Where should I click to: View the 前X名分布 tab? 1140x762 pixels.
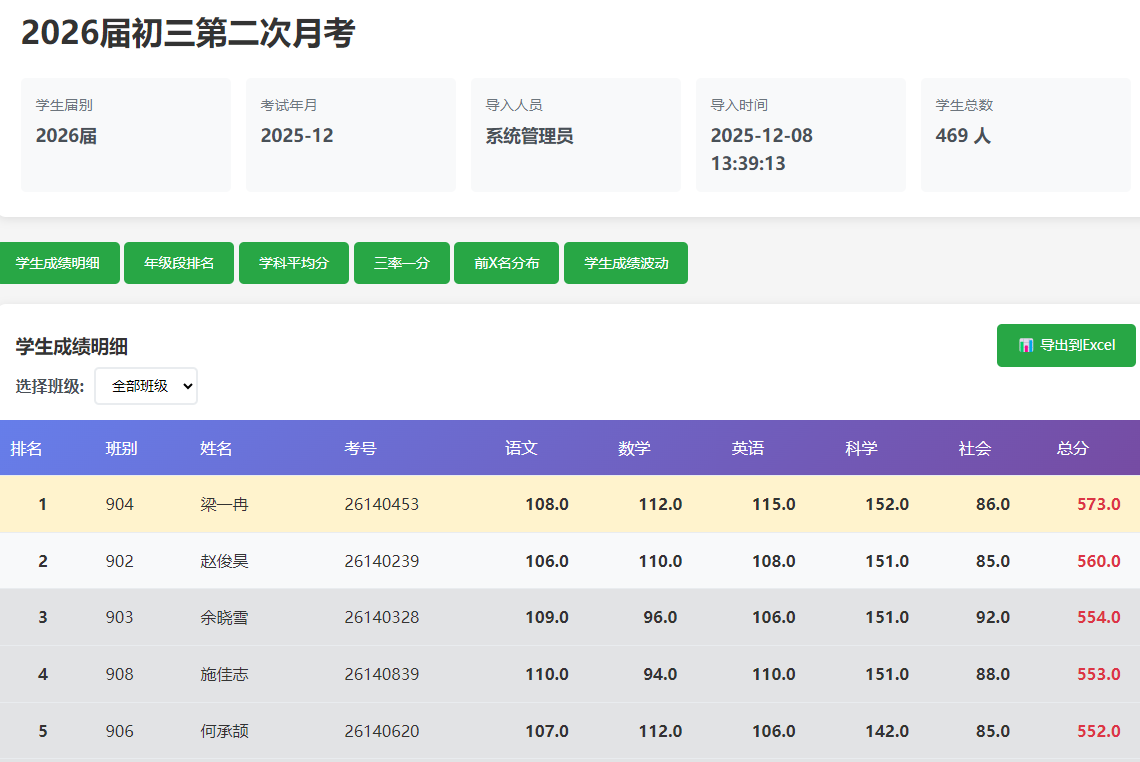coord(506,263)
